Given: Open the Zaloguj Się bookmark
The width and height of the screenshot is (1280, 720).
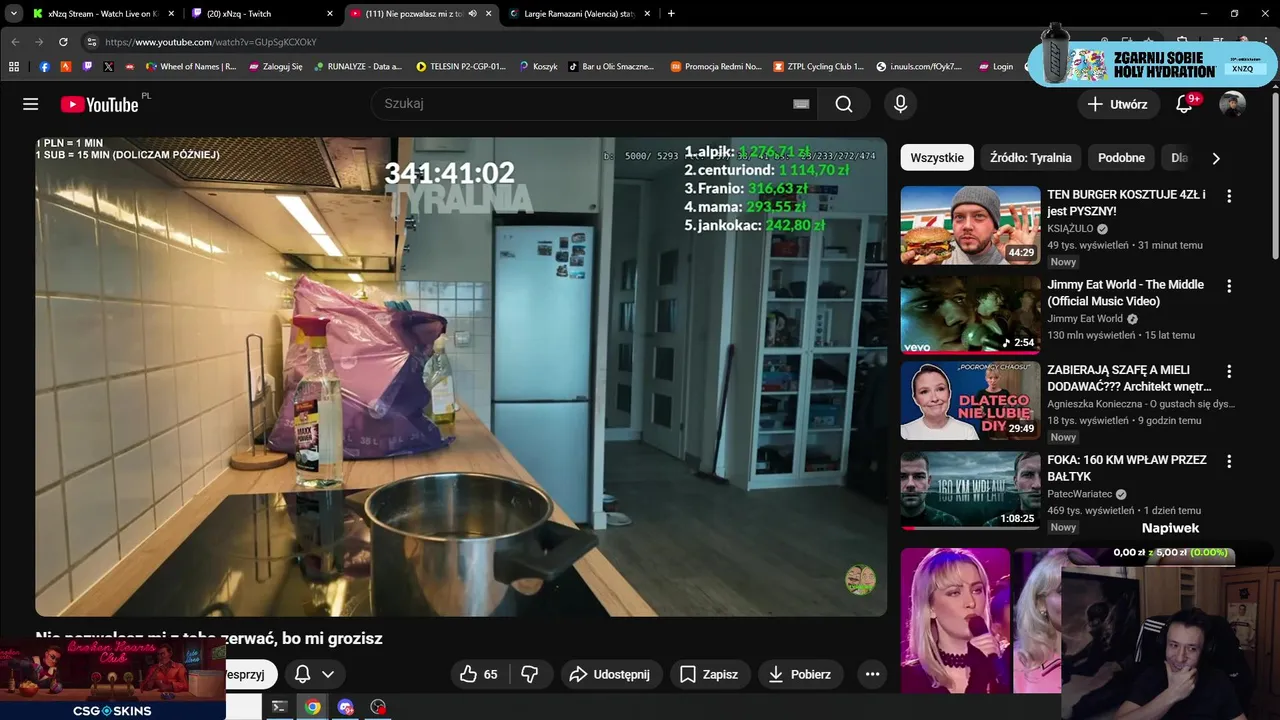Looking at the screenshot, I should click(276, 67).
